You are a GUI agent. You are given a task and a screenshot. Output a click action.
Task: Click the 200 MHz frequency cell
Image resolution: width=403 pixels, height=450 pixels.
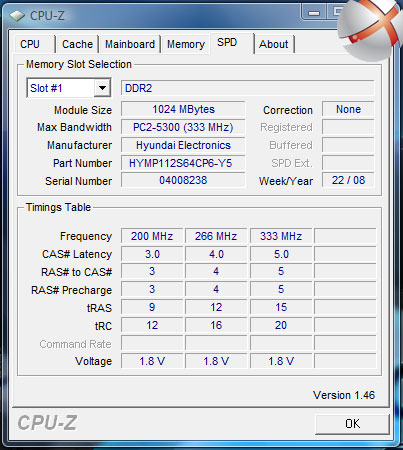152,236
